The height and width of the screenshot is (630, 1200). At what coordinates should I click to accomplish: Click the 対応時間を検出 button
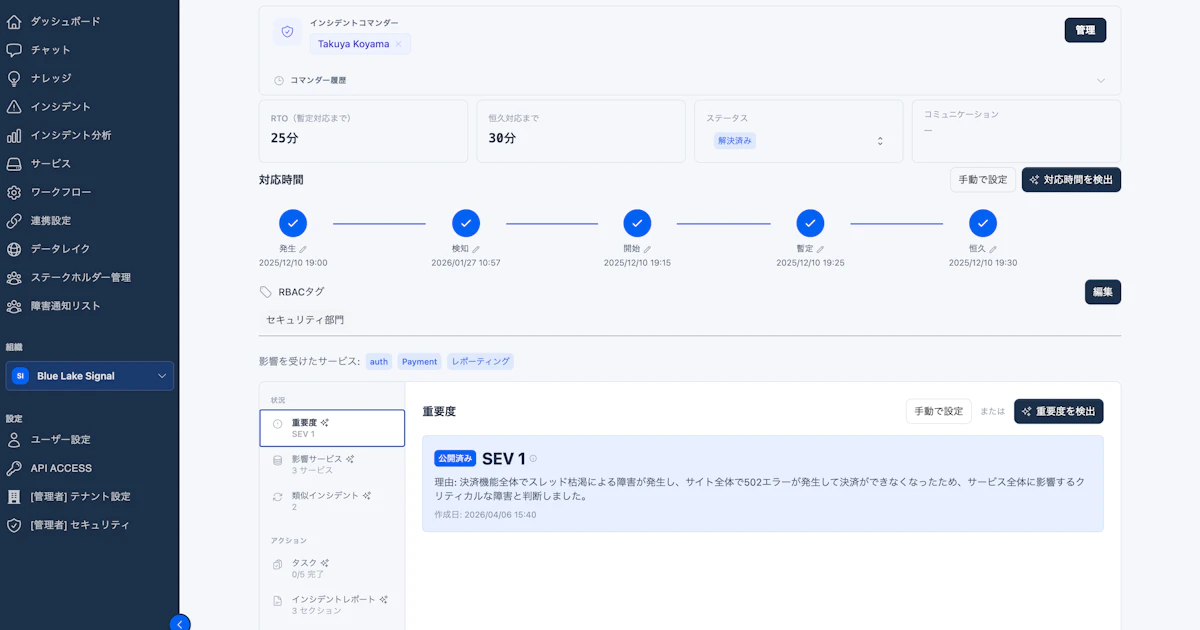1071,180
